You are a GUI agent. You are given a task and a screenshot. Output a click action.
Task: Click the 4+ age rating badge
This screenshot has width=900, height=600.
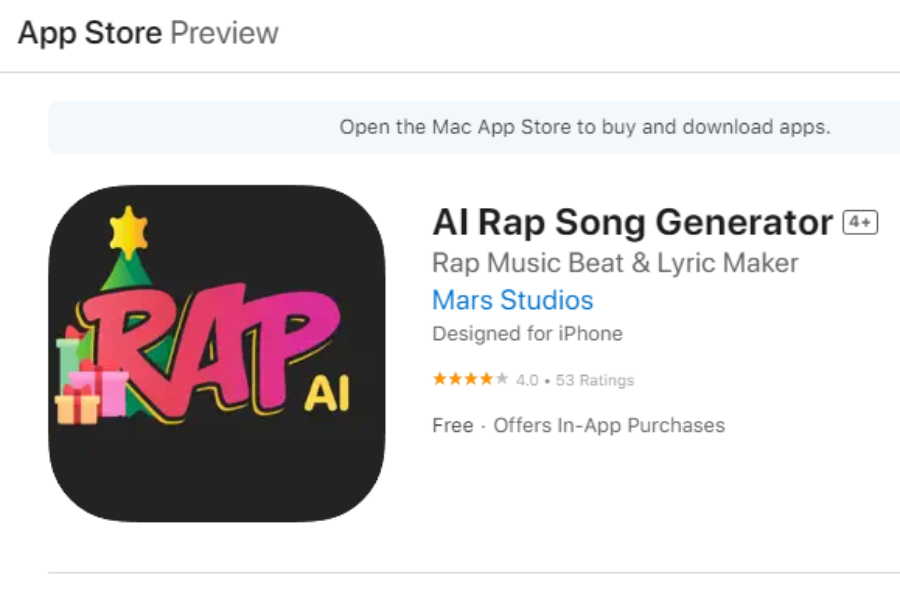click(x=860, y=222)
